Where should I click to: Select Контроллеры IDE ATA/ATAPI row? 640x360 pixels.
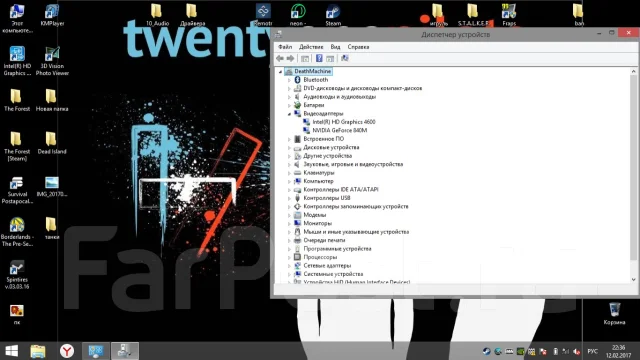pos(341,189)
